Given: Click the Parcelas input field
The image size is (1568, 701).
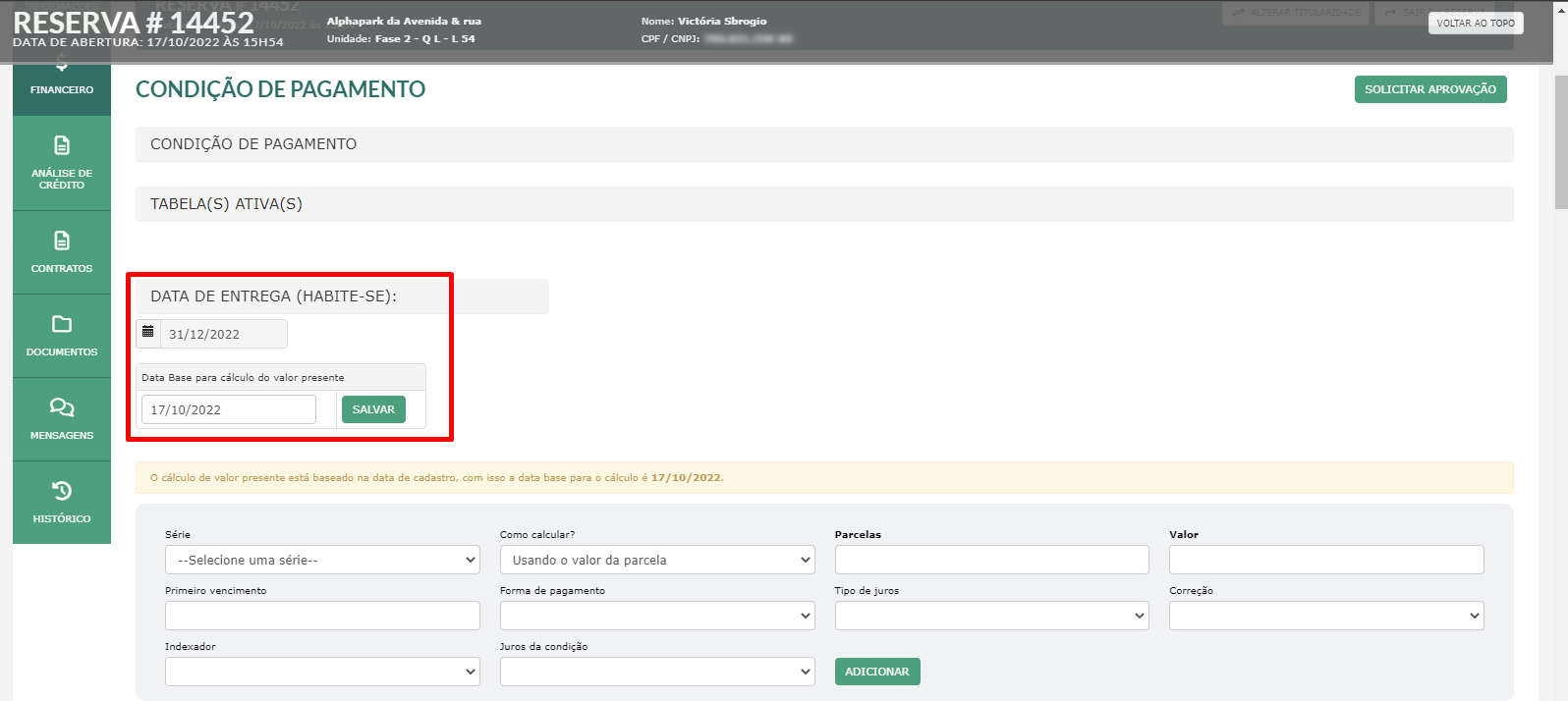Looking at the screenshot, I should pos(992,560).
